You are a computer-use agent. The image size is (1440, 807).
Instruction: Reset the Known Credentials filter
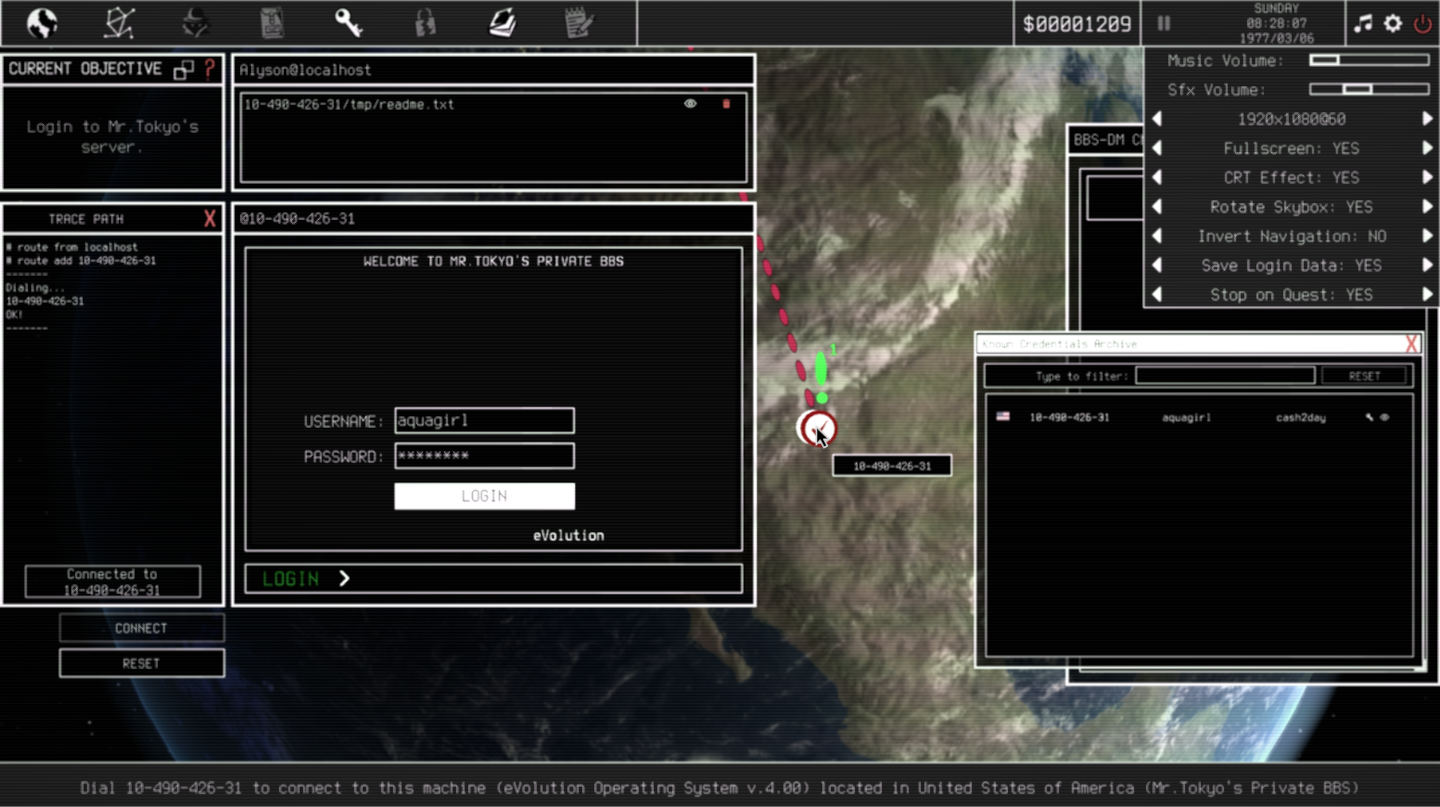(x=1364, y=376)
